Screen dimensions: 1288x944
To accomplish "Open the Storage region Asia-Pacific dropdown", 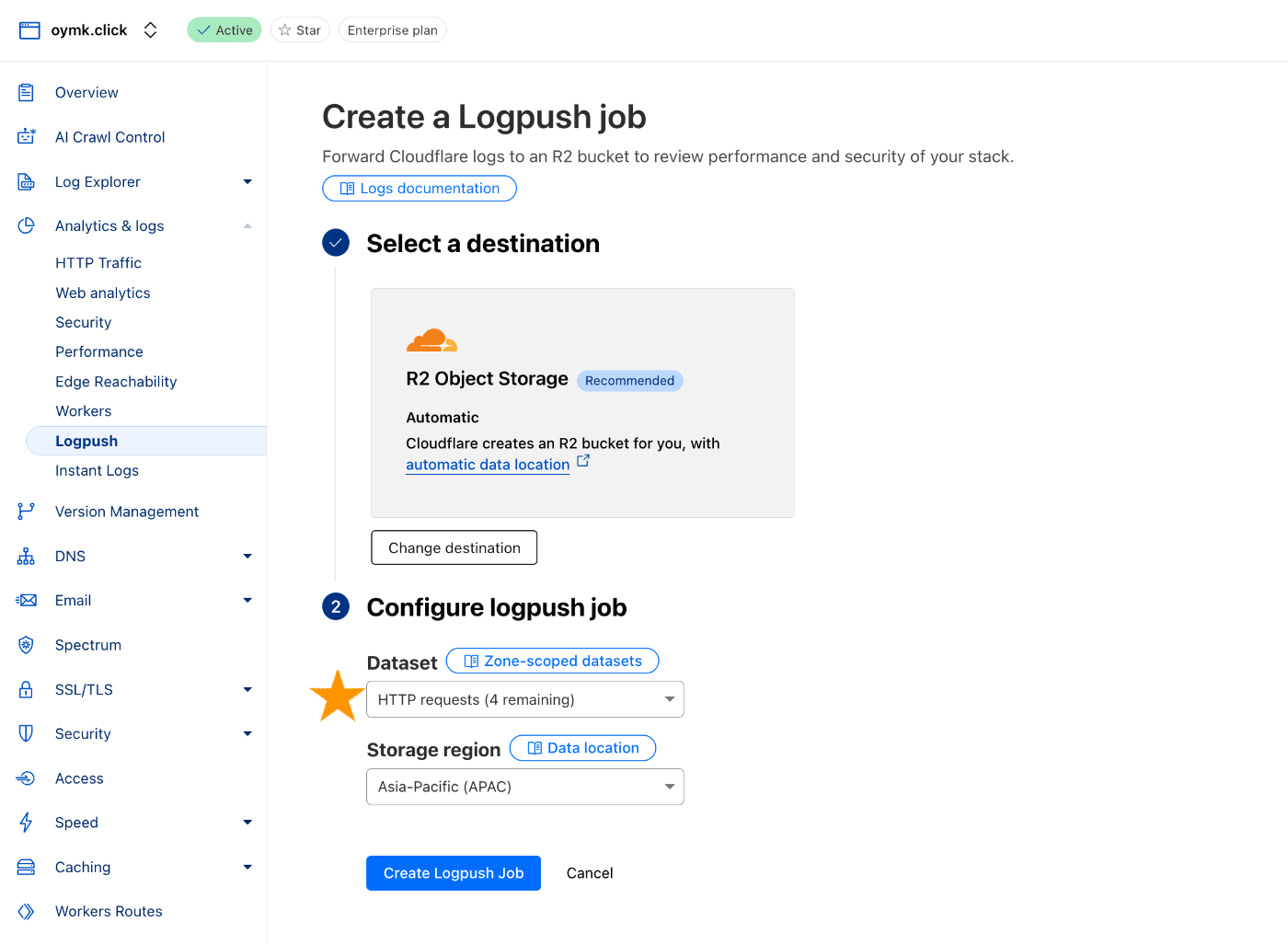I will 524,787.
